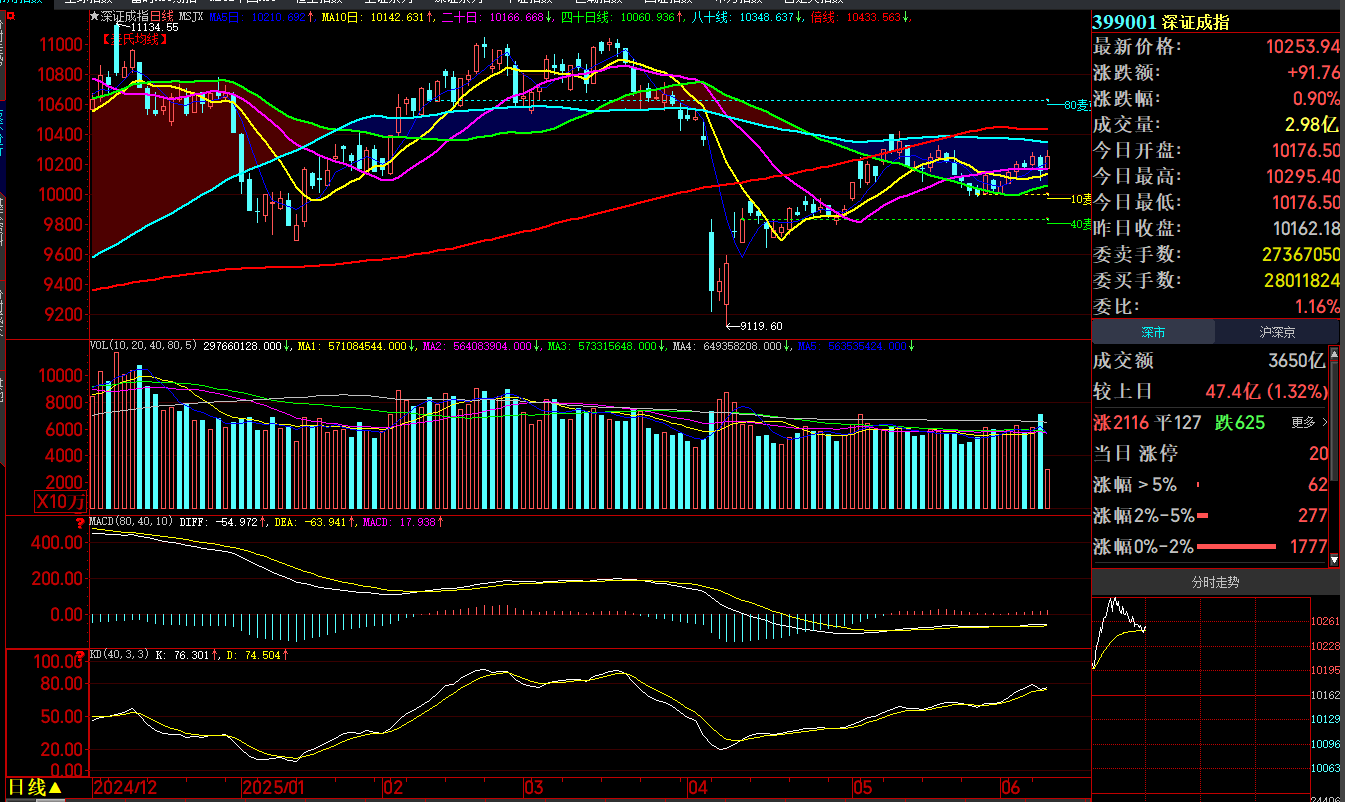Click the 成交量 value 2.98亿

[1312, 125]
